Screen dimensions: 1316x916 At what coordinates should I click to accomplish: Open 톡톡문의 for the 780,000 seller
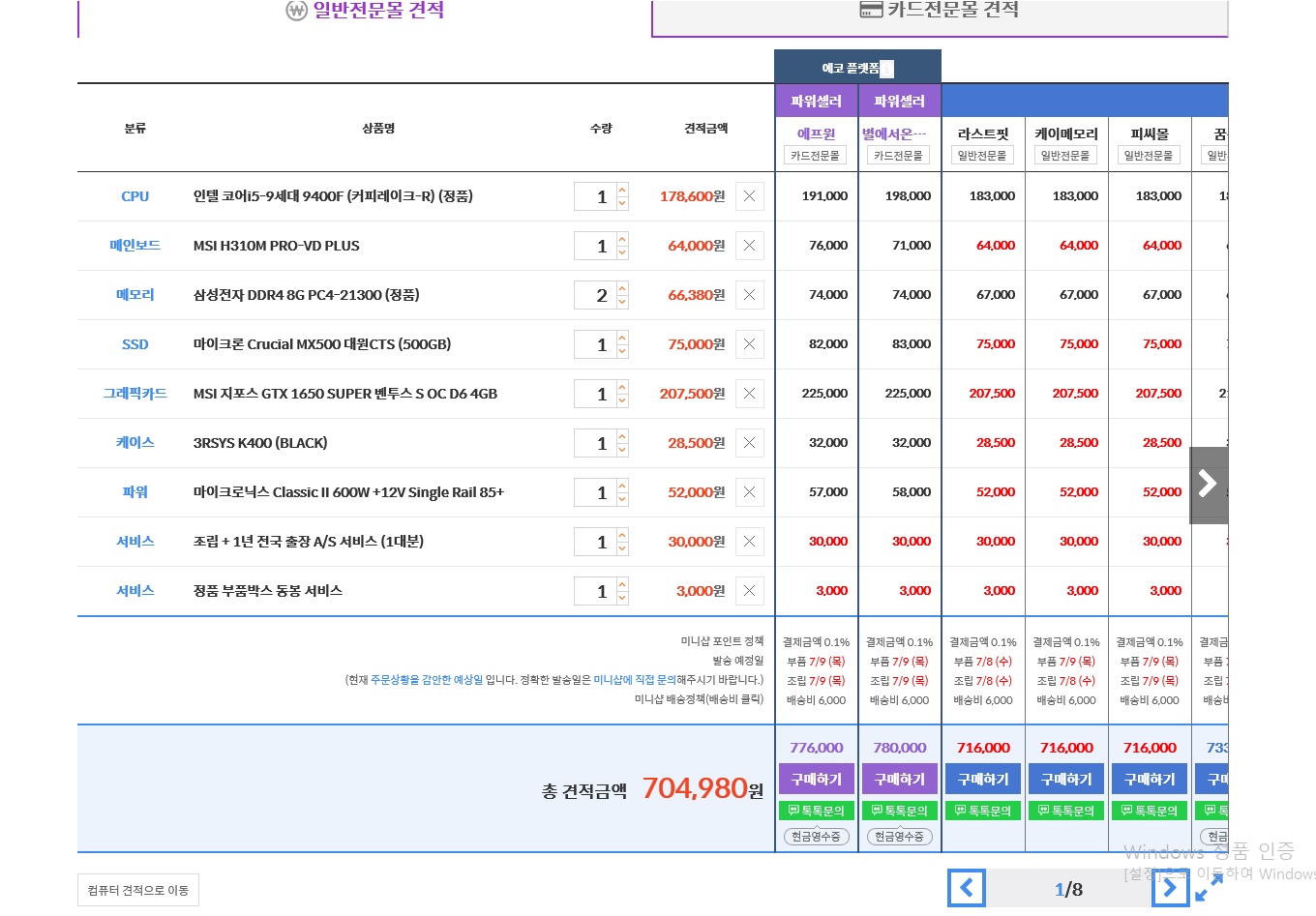899,811
